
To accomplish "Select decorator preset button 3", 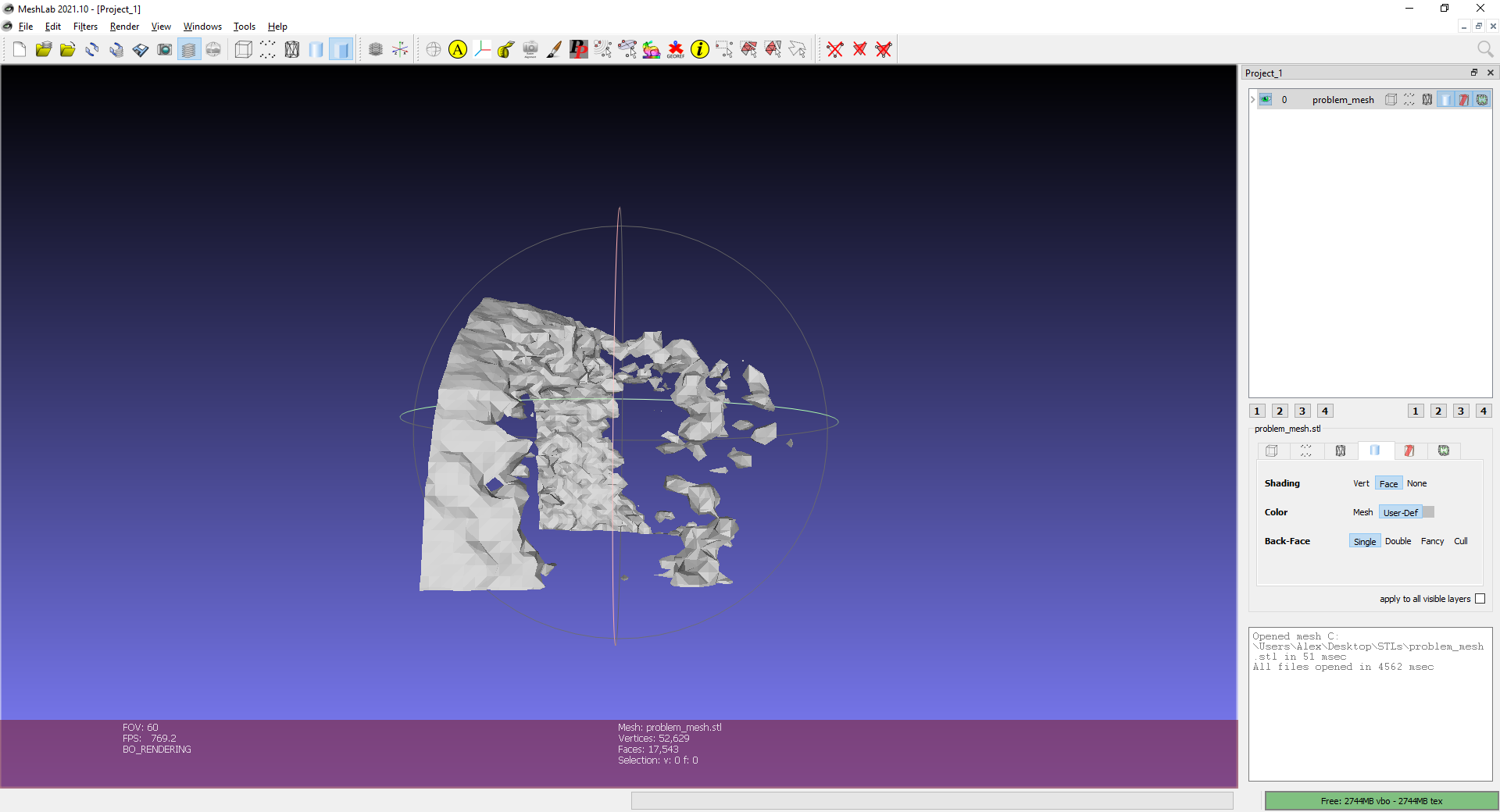I will pyautogui.click(x=1302, y=411).
